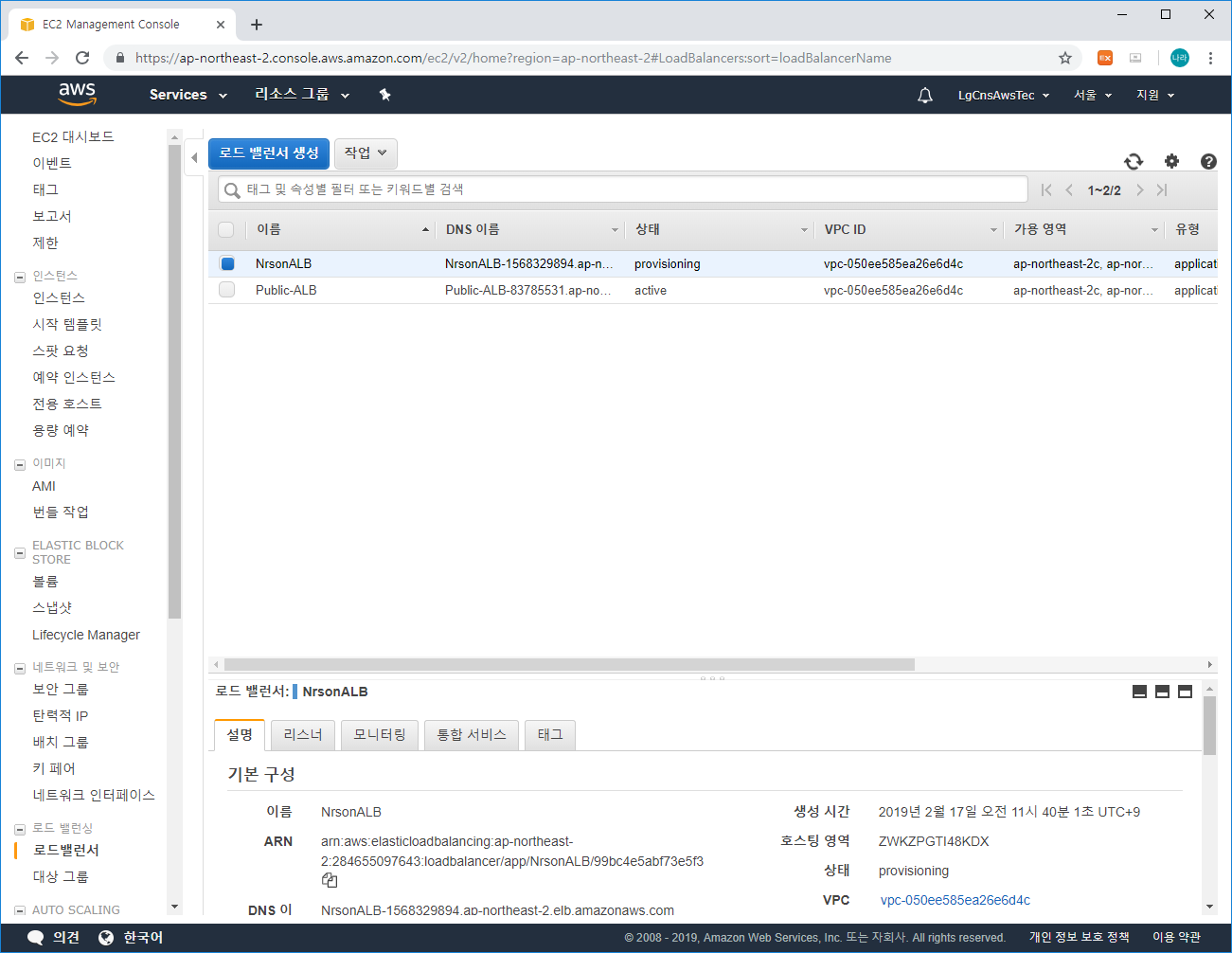Open 대상 그룹 in sidebar
The image size is (1232, 953).
(61, 877)
